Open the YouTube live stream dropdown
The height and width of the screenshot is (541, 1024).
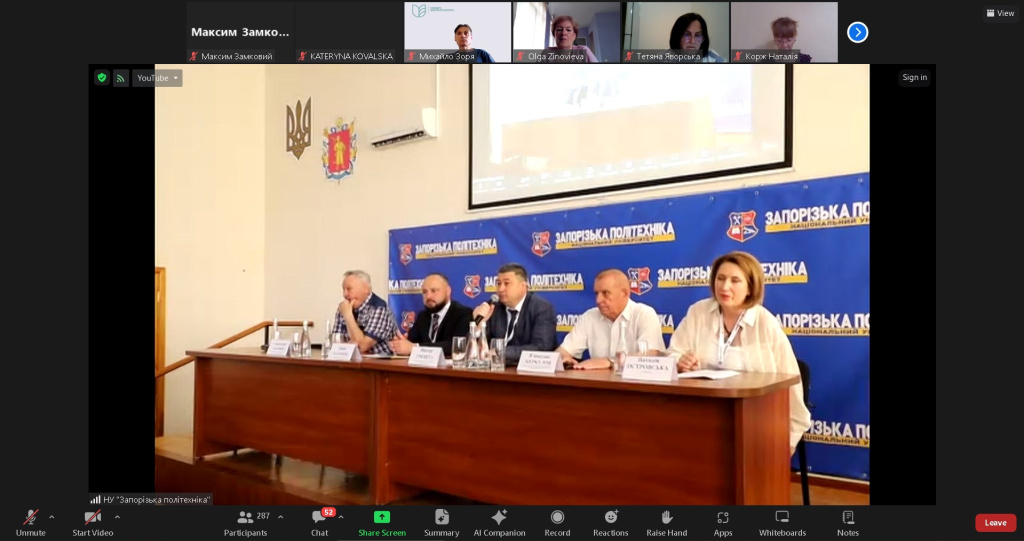coord(157,78)
